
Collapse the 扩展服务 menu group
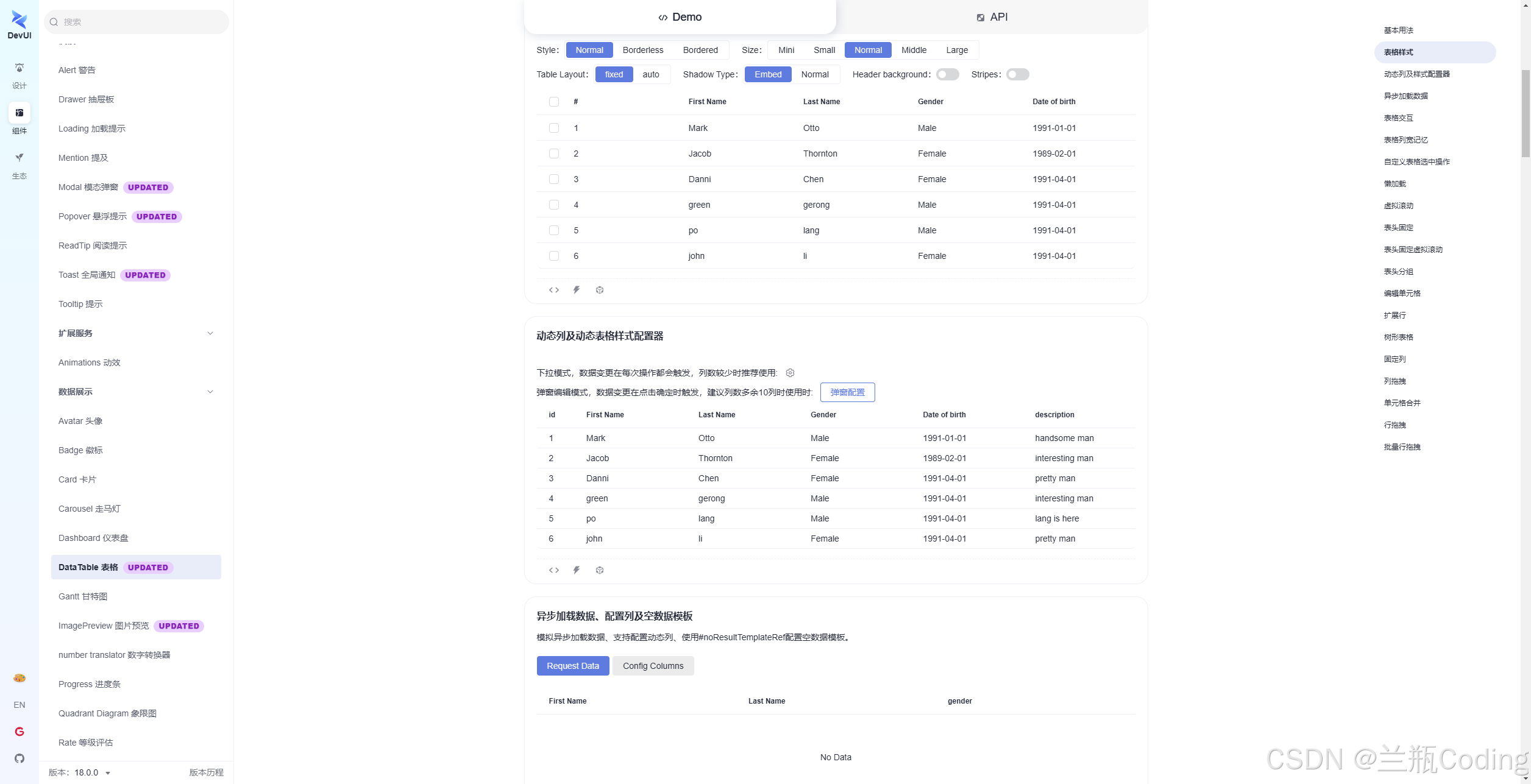[x=210, y=333]
